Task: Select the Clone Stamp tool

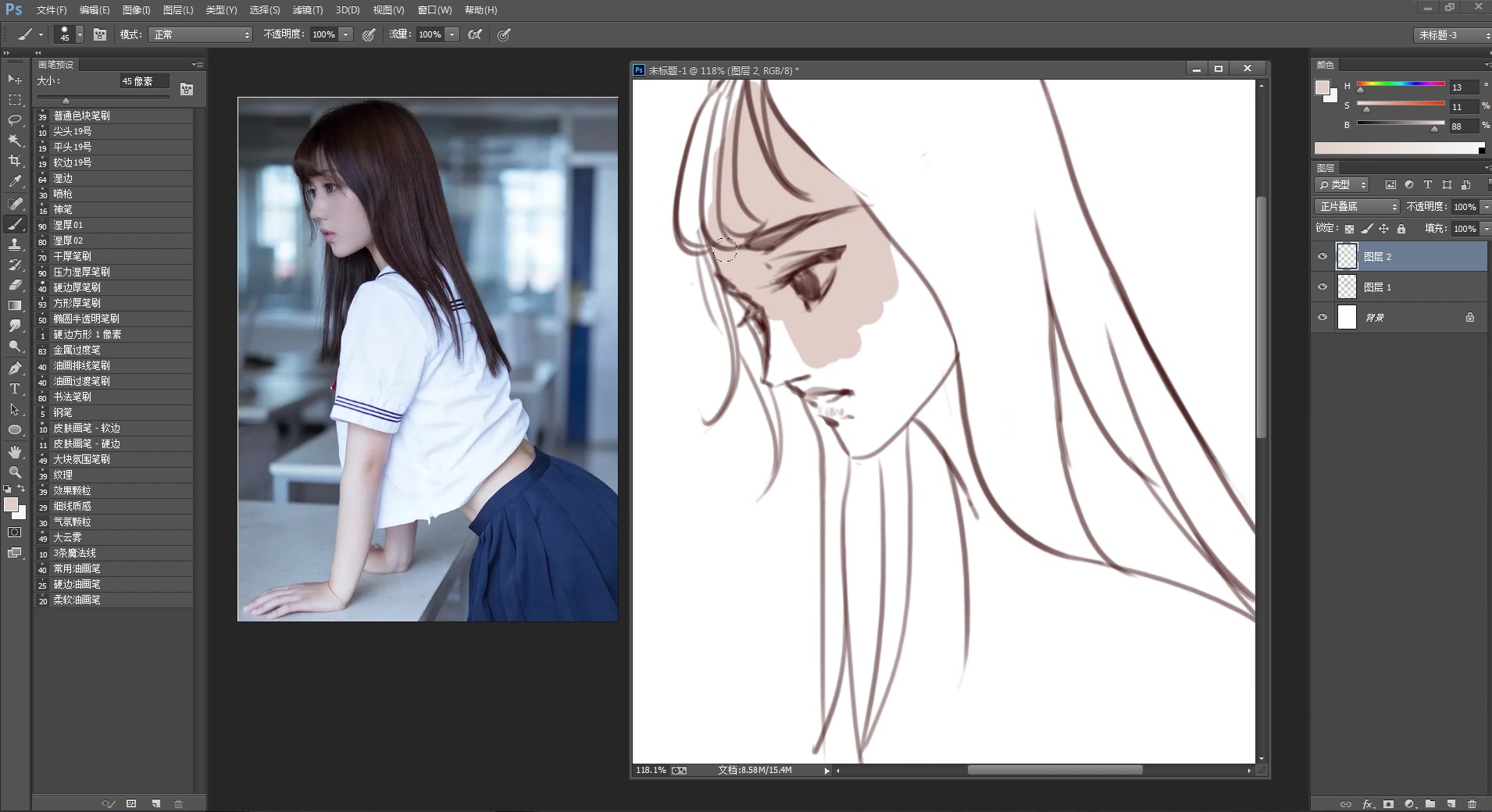Action: [x=14, y=244]
